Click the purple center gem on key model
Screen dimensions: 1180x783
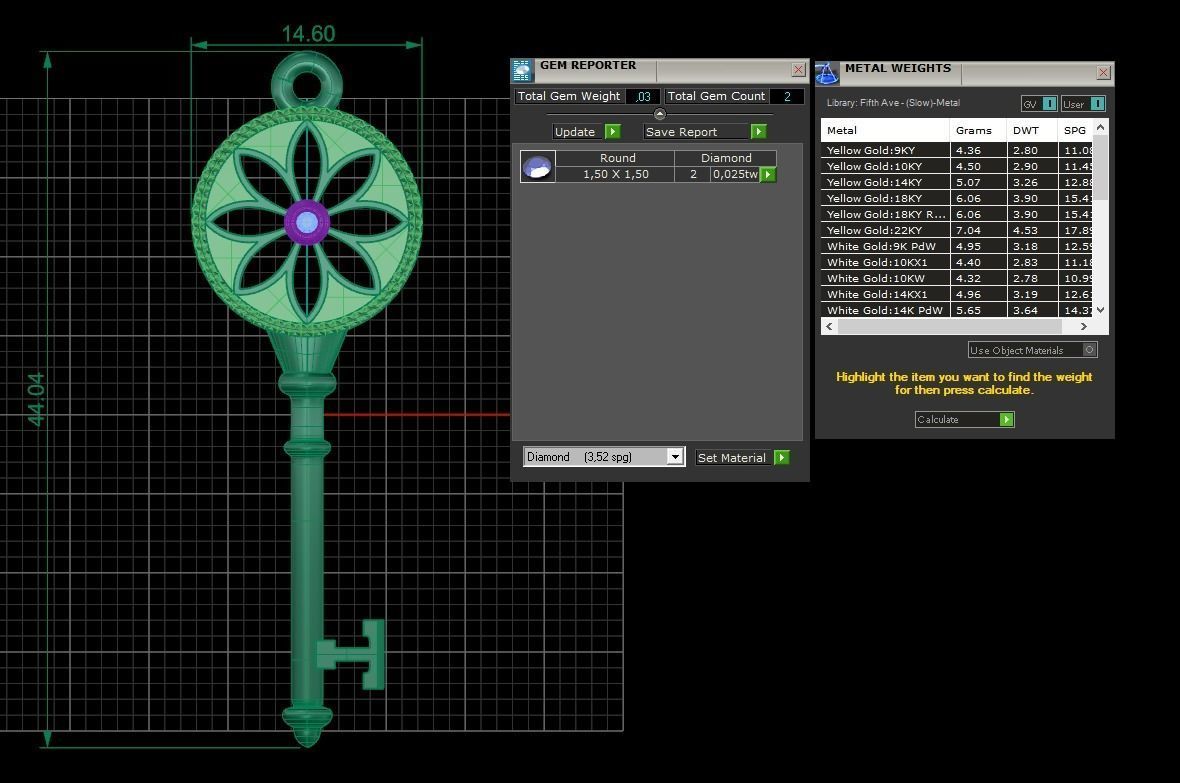[307, 222]
